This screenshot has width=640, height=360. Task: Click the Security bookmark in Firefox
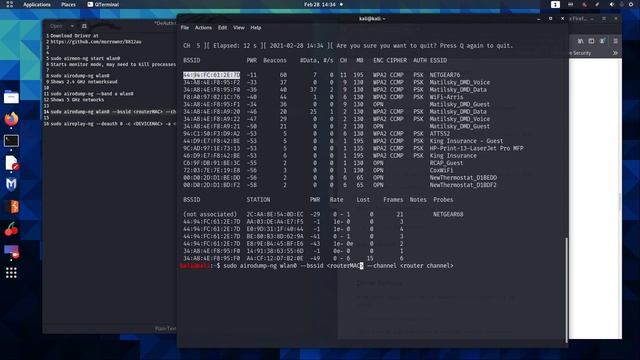point(581,53)
